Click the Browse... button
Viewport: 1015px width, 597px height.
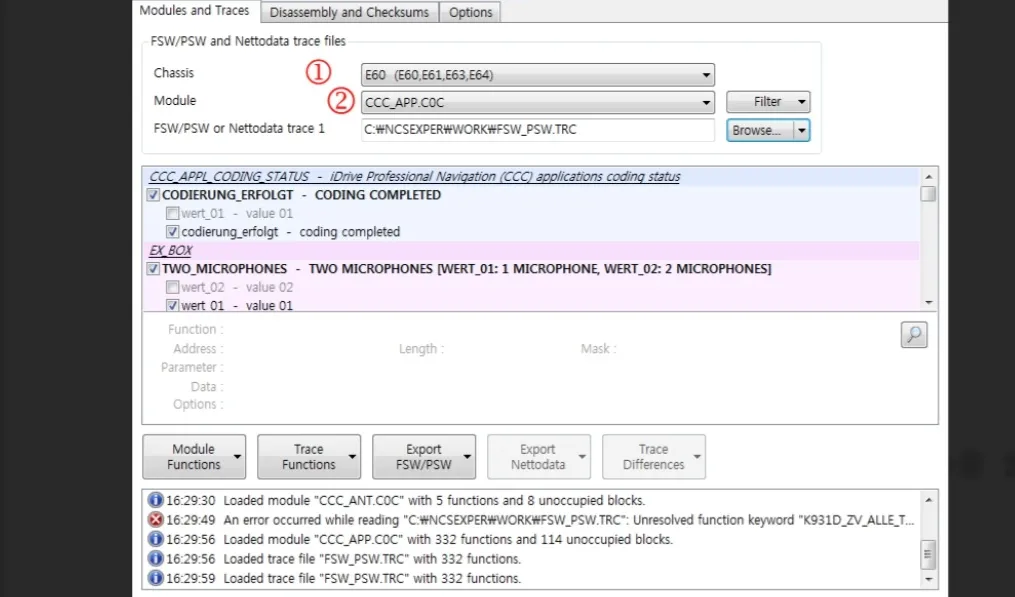759,130
